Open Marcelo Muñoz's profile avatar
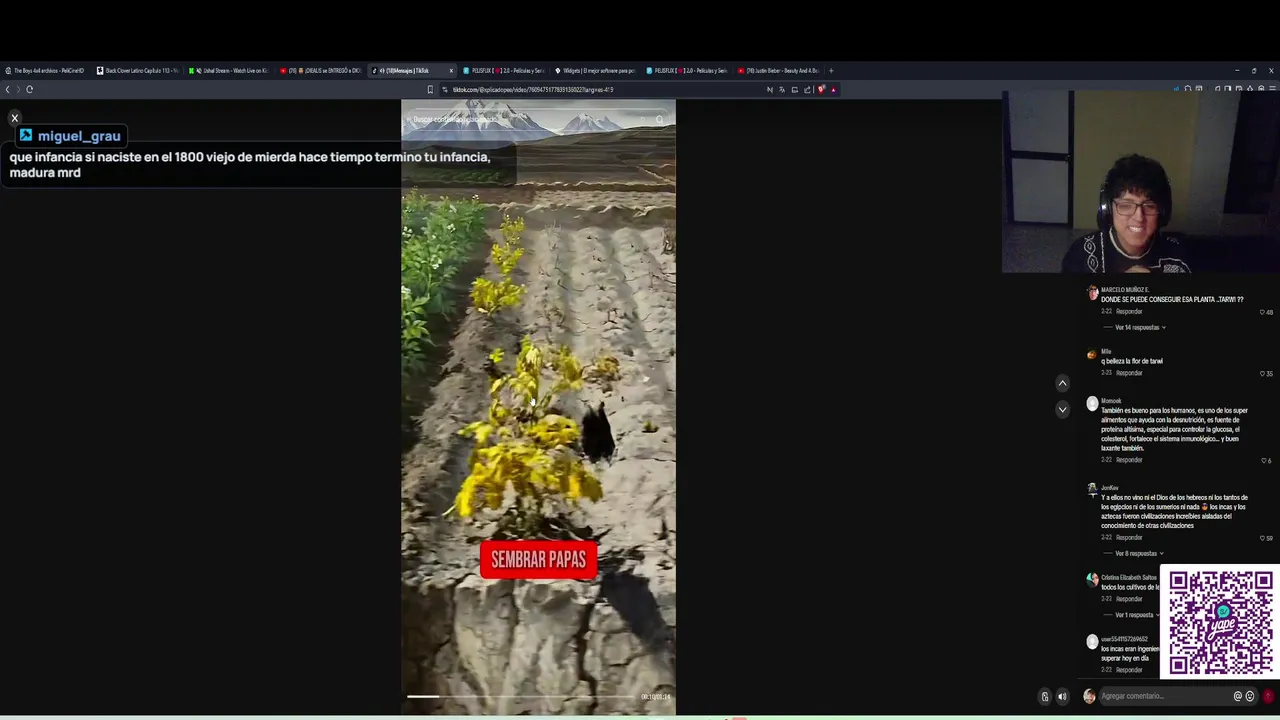 pos(1092,293)
